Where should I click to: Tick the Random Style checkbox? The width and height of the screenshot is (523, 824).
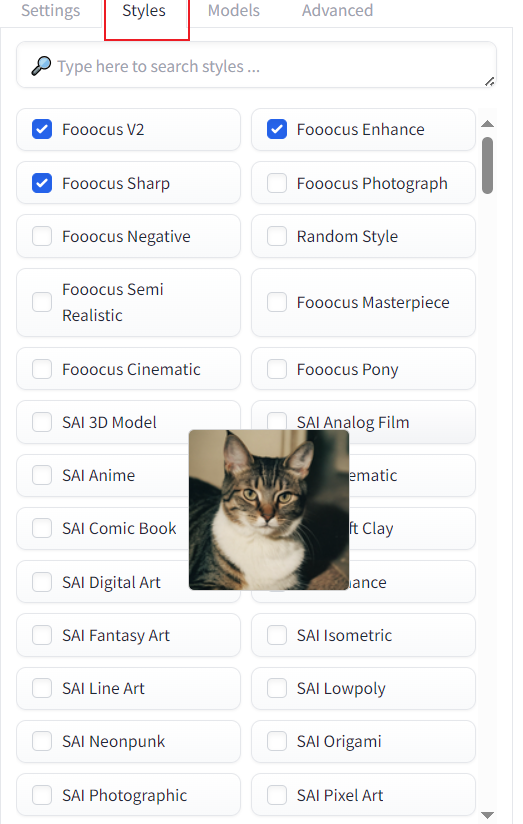point(277,236)
